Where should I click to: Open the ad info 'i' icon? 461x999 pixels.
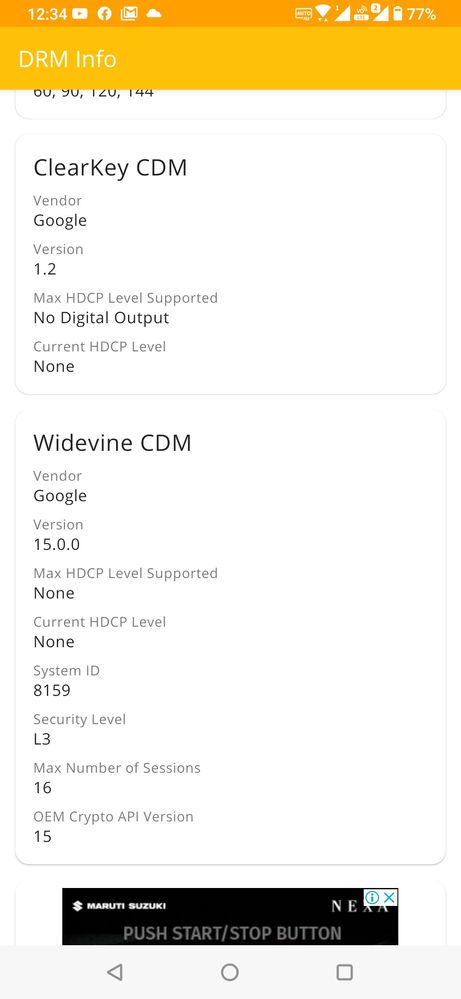[372, 897]
